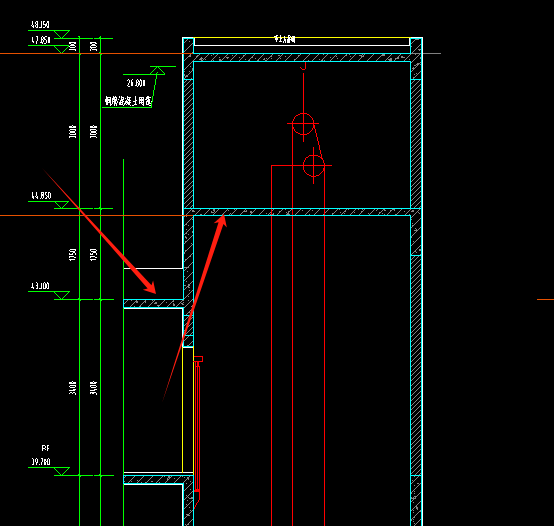The width and height of the screenshot is (554, 526).
Task: Select the white label text on the shaft roof
Action: (x=285, y=39)
